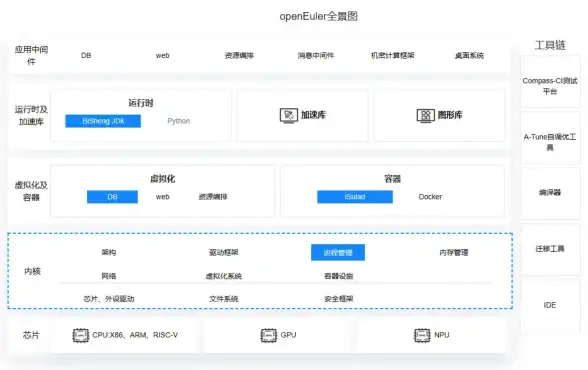
Task: Click the 工具链 column heading
Action: 550,45
